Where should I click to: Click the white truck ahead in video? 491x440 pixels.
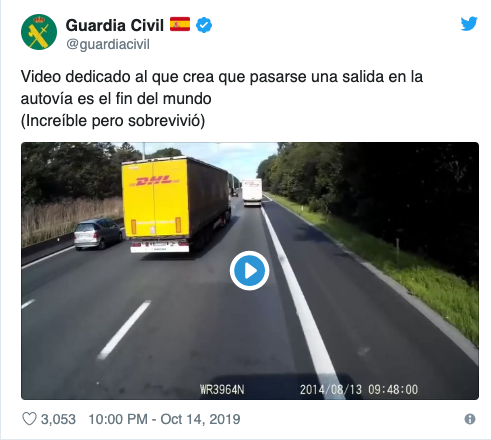252,192
